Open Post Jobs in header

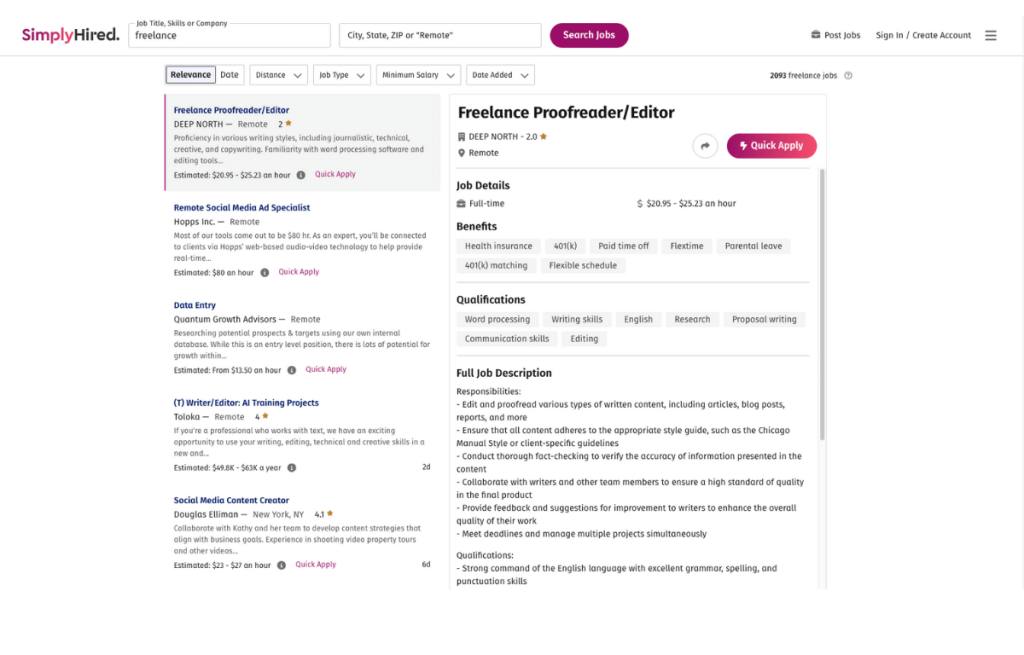(x=835, y=35)
